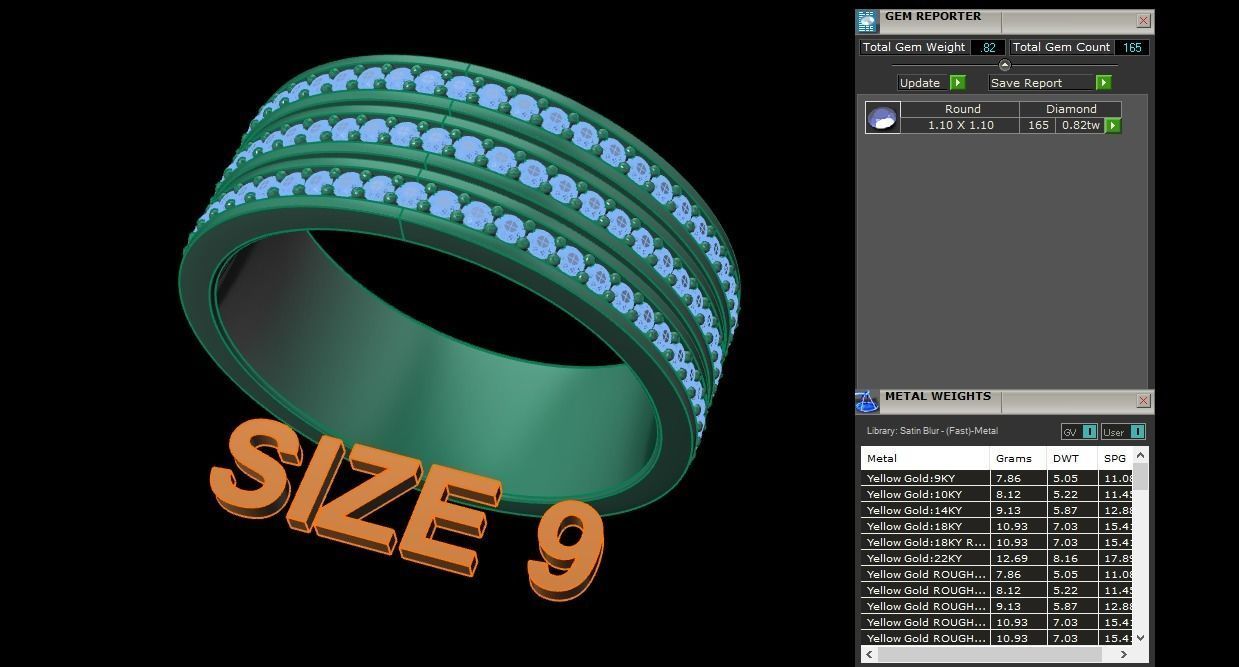Select the Yellow Gold:22KY row

tap(997, 558)
